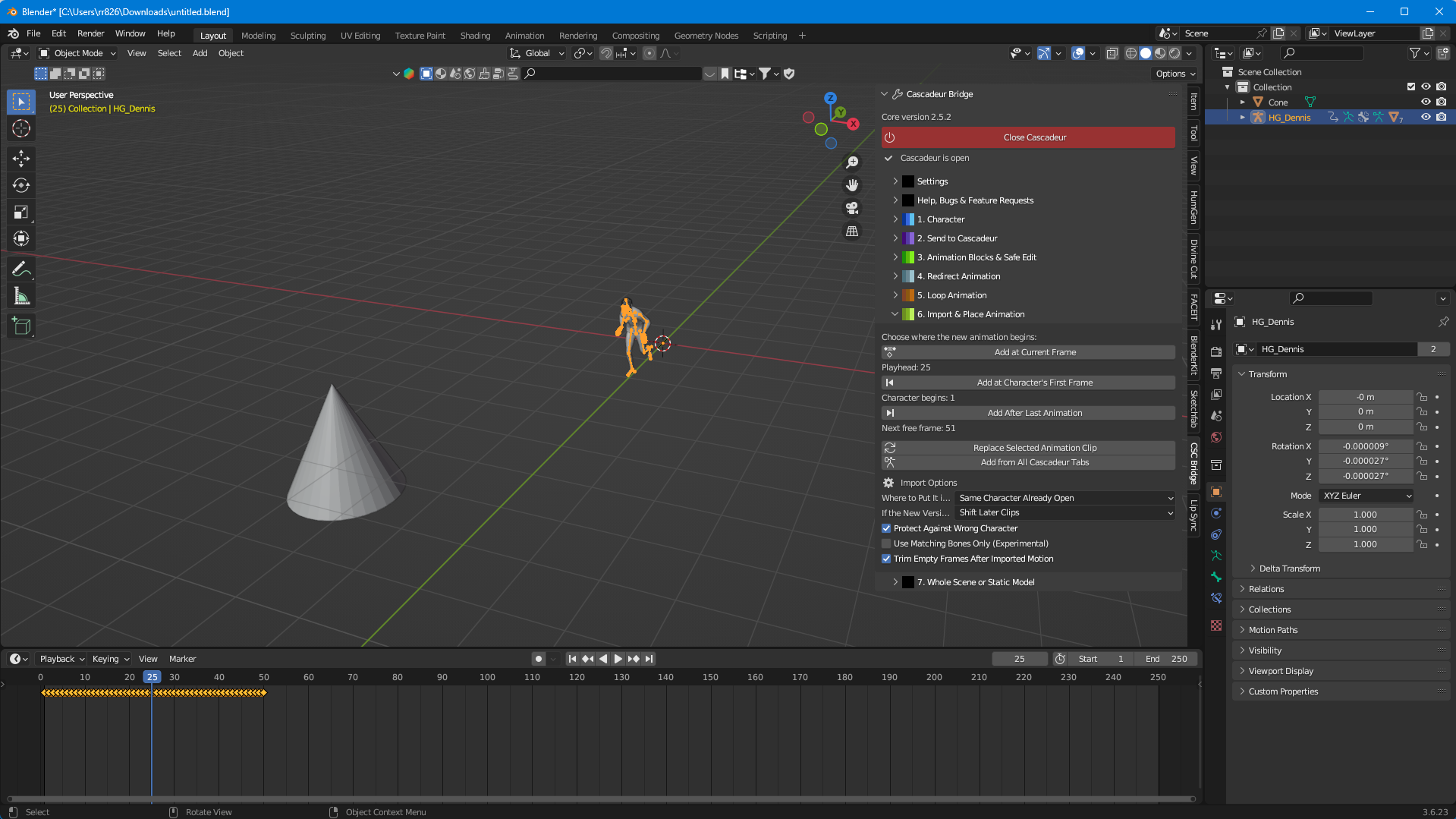Click Add After Last Animation

click(x=1028, y=413)
